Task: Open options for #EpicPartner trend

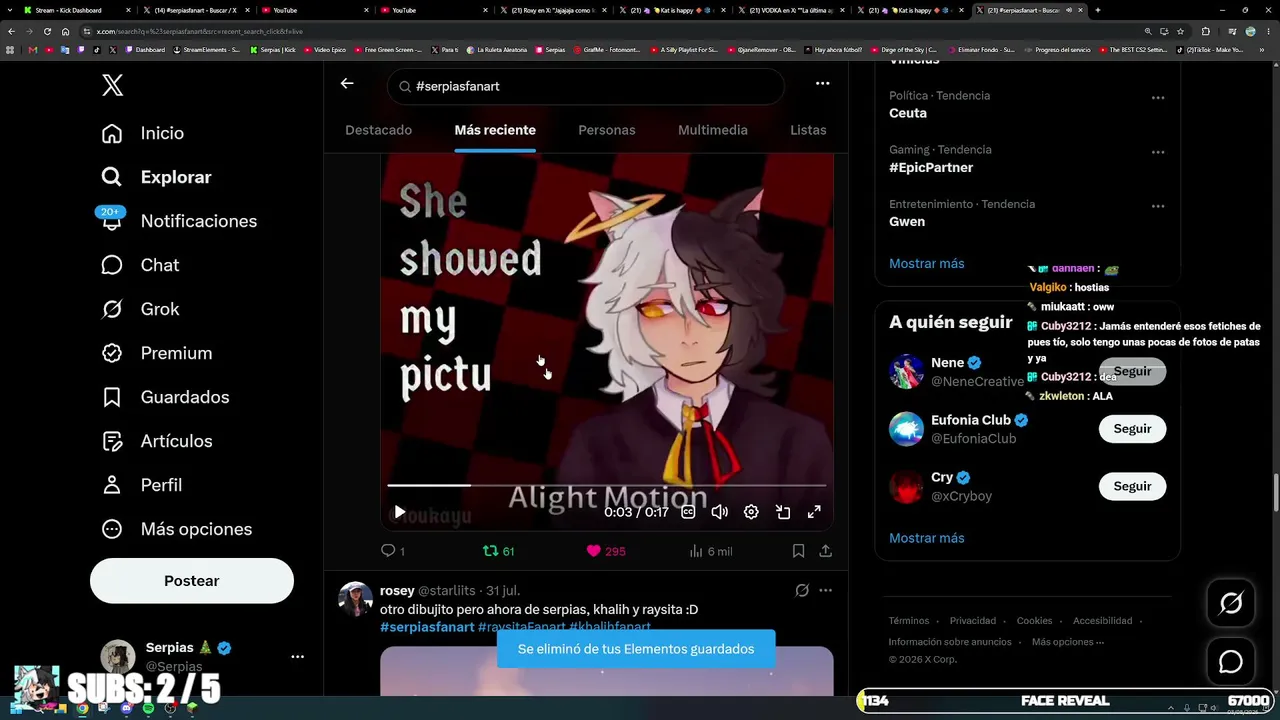Action: pyautogui.click(x=1158, y=152)
